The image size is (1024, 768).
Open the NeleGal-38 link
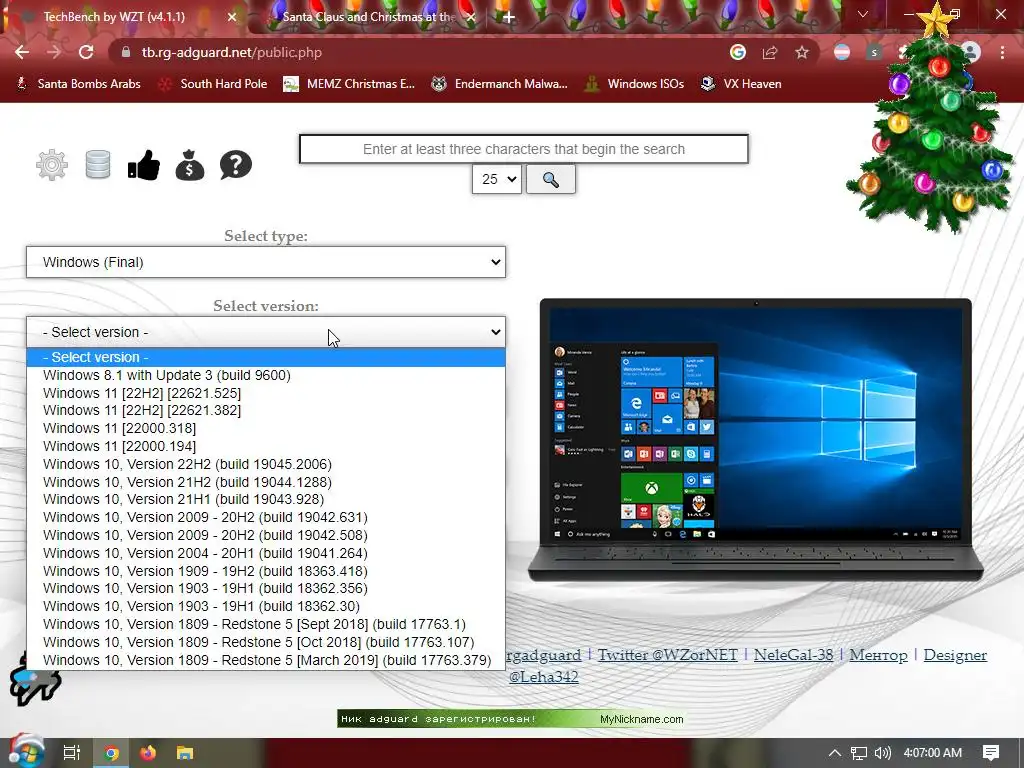click(793, 655)
